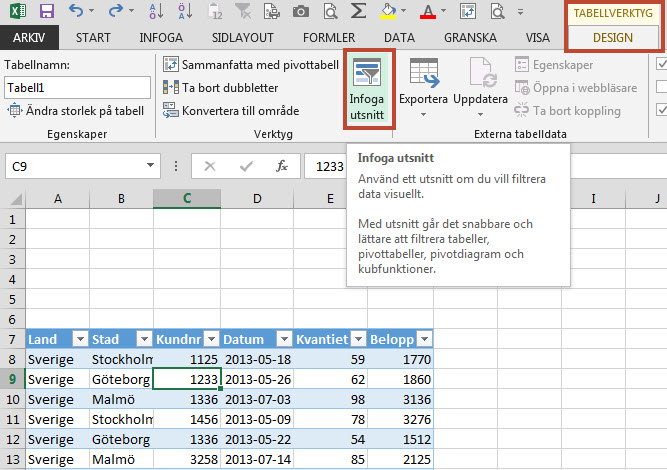This screenshot has width=667, height=470.
Task: Open the Datum column filter dropdown
Action: tap(285, 339)
